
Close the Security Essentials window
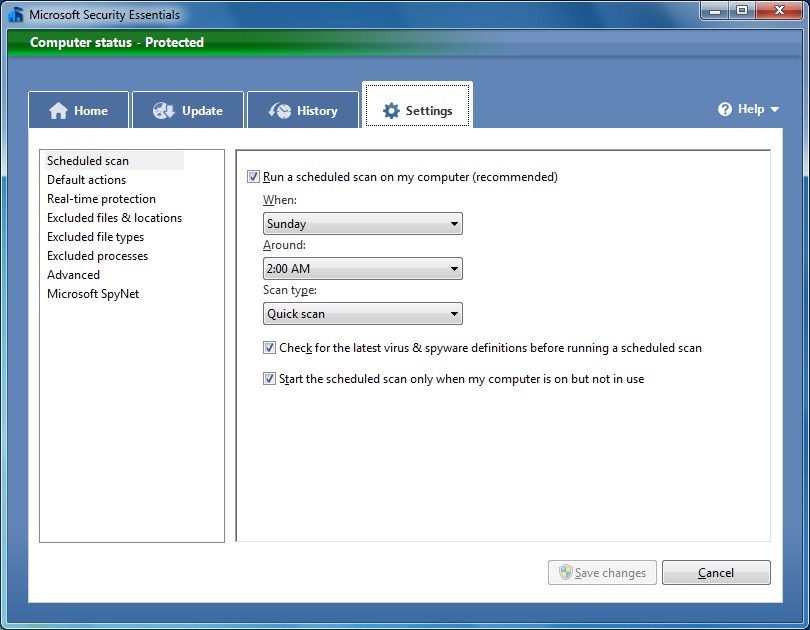coord(780,10)
